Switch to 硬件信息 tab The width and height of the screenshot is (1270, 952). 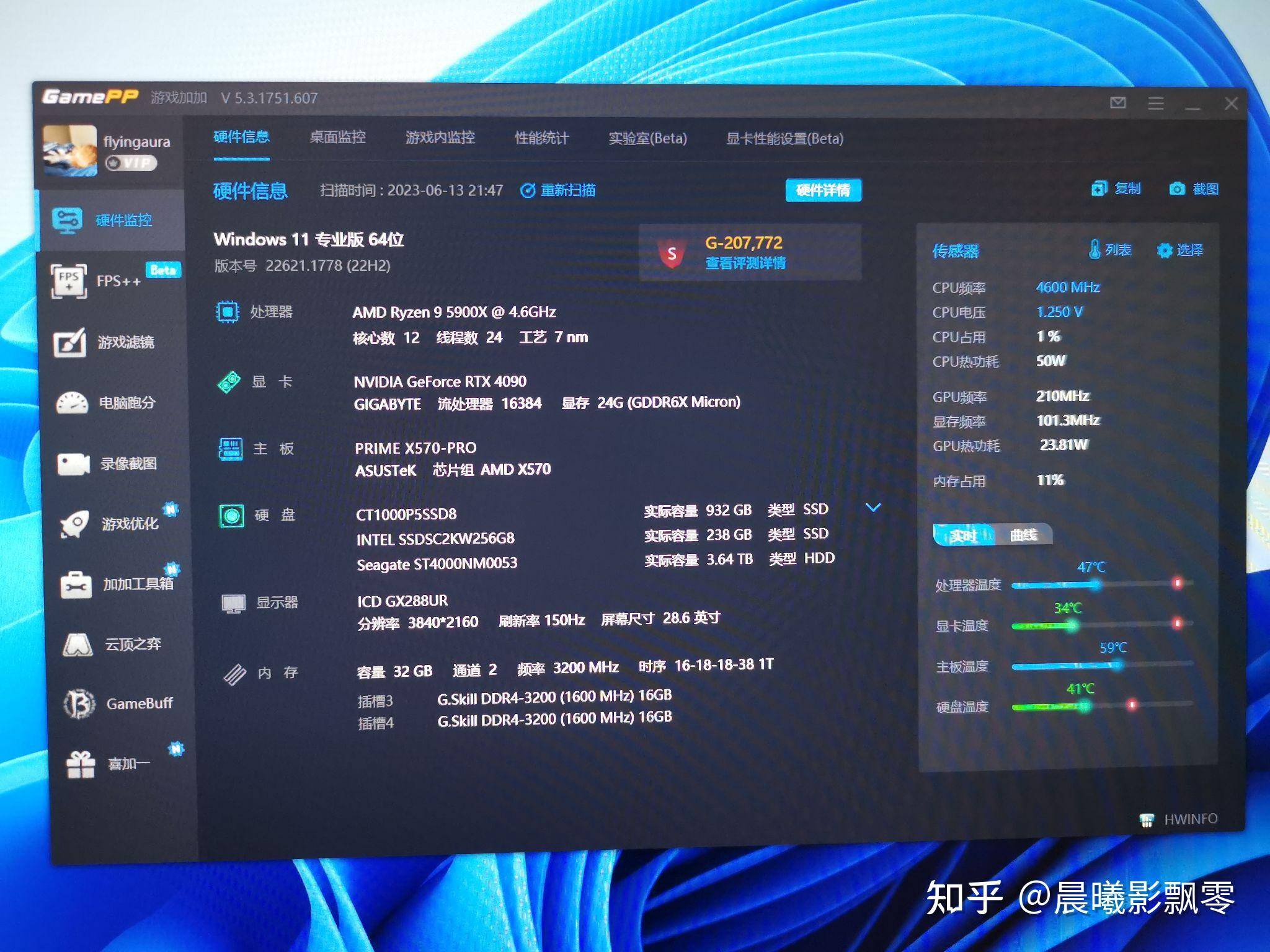tap(242, 137)
